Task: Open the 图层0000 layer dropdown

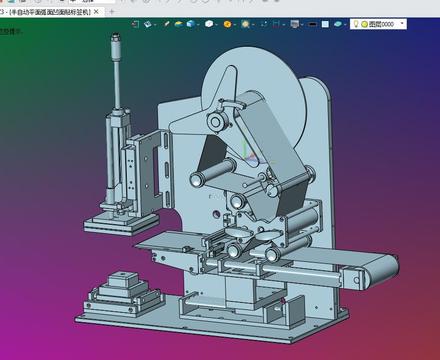Action: click(x=378, y=24)
